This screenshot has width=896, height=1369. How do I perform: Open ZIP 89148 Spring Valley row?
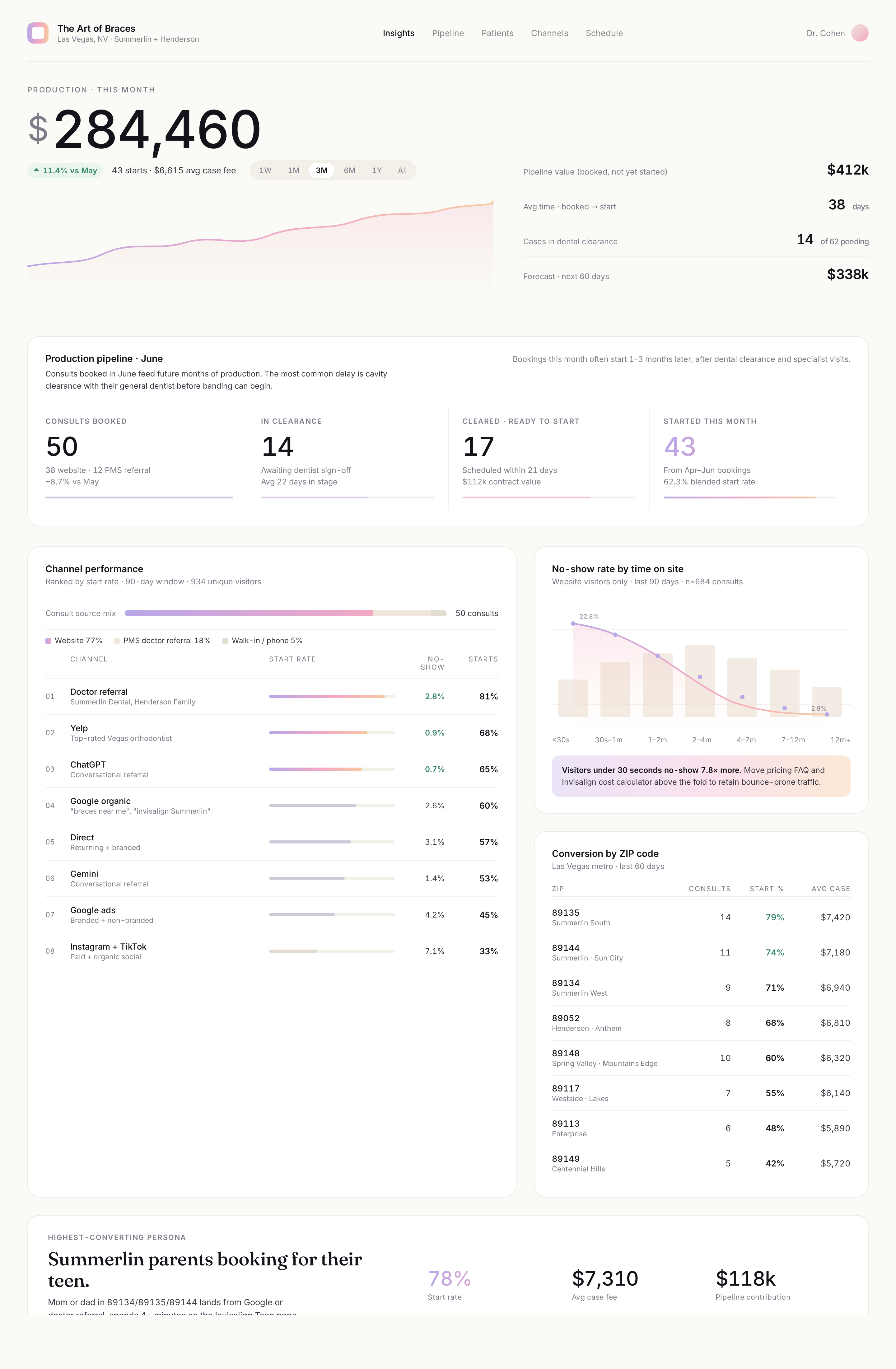click(x=701, y=1058)
